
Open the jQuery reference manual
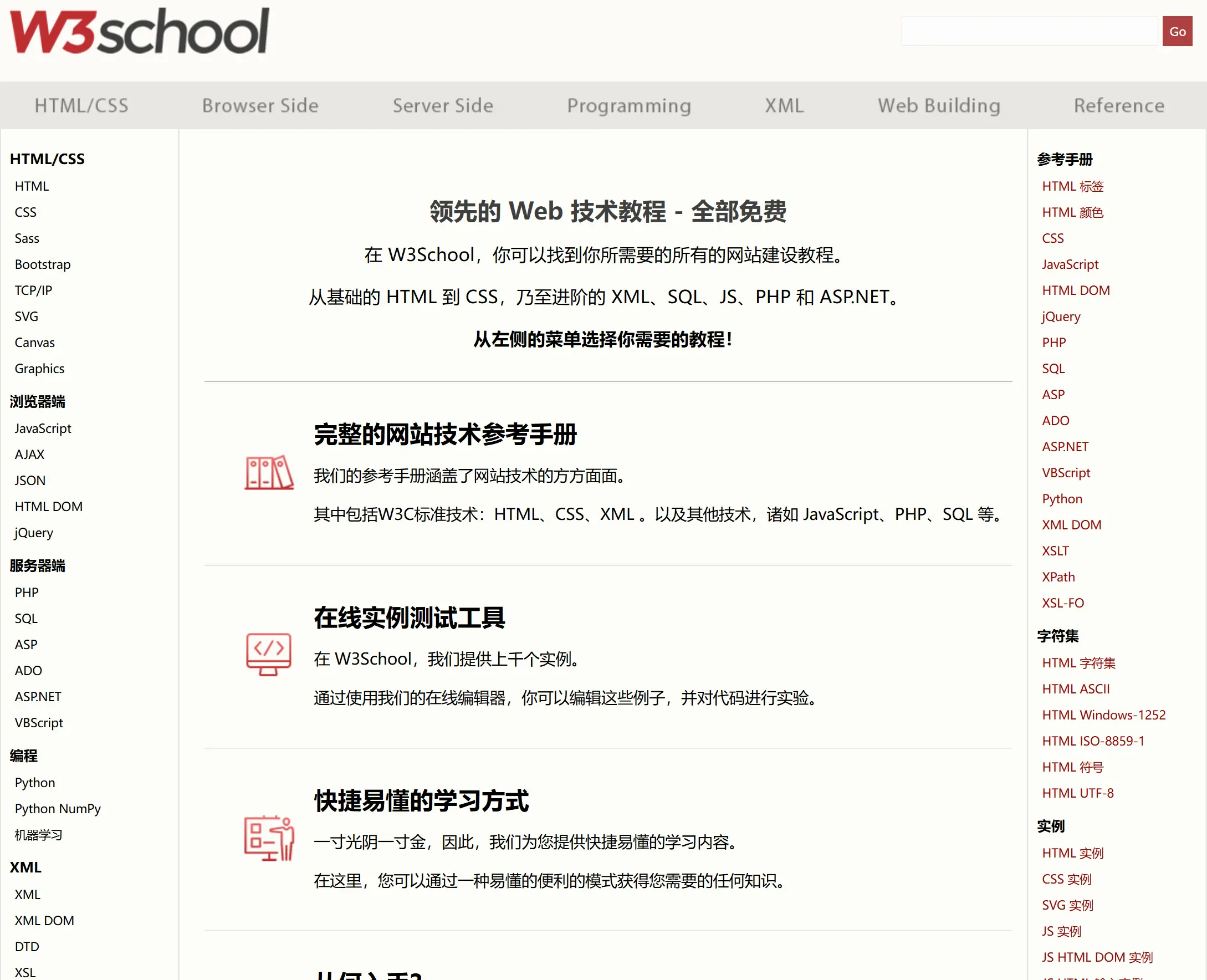point(1060,317)
